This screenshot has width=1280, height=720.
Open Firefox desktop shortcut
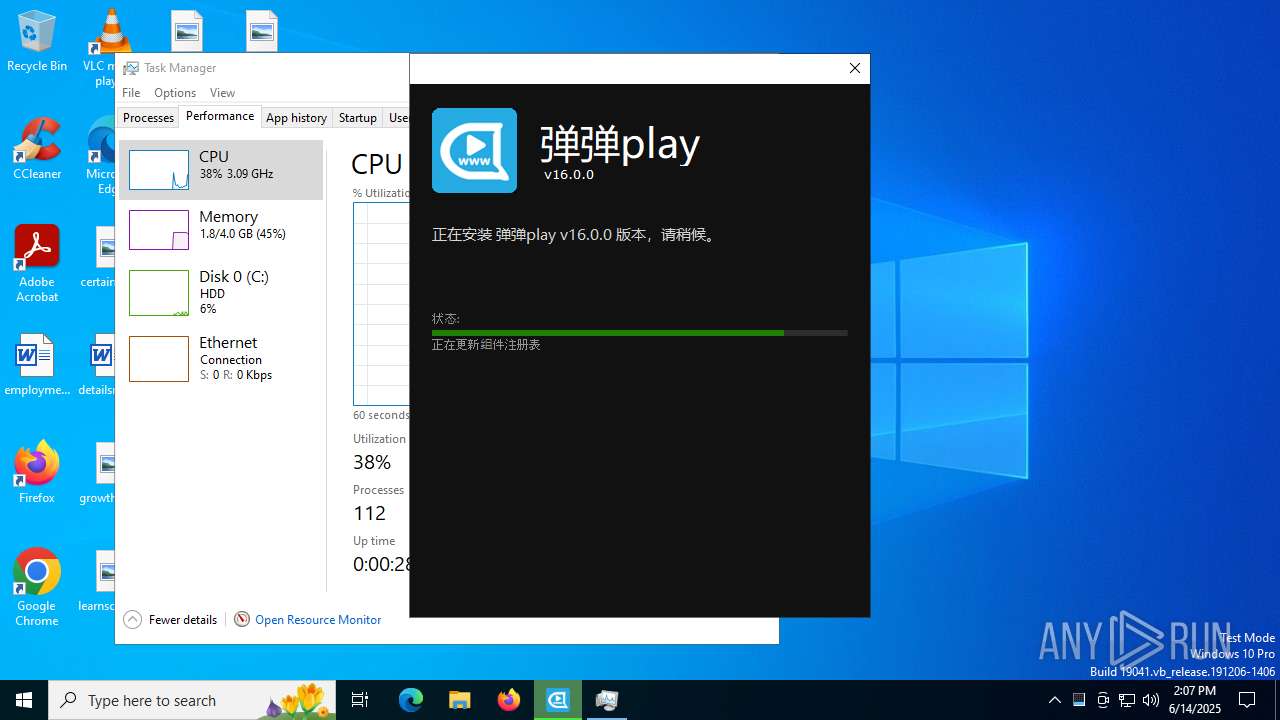coord(37,472)
